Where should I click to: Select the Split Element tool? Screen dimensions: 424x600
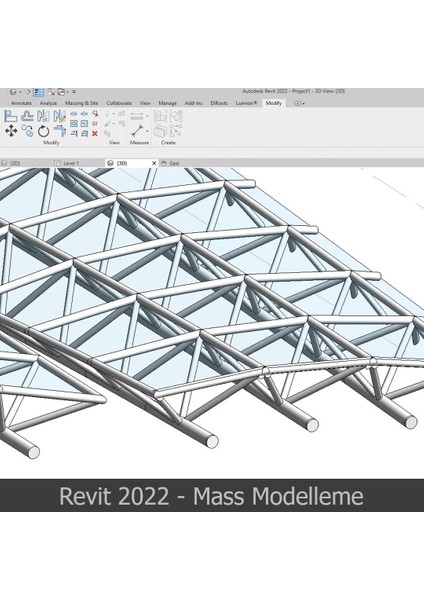click(74, 114)
